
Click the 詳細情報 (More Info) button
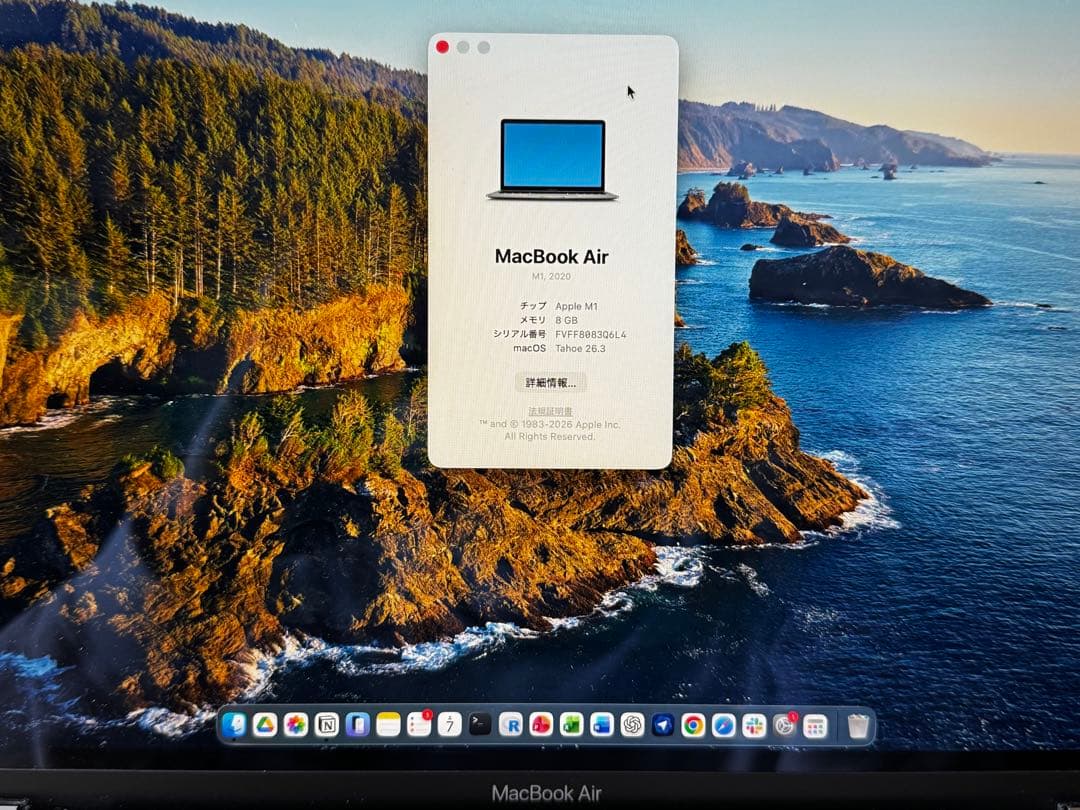coord(551,383)
